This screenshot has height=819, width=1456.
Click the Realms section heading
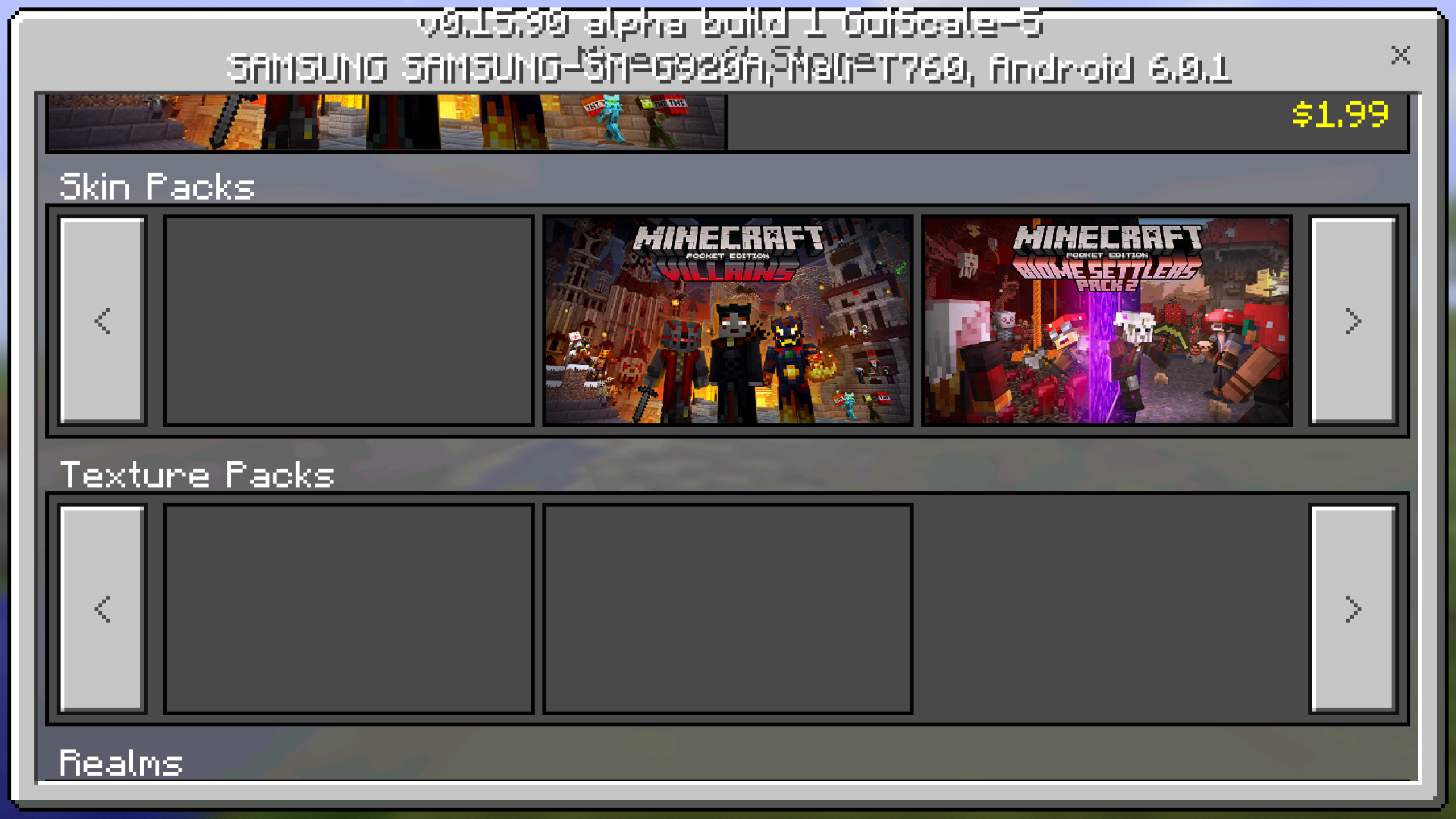pyautogui.click(x=121, y=763)
